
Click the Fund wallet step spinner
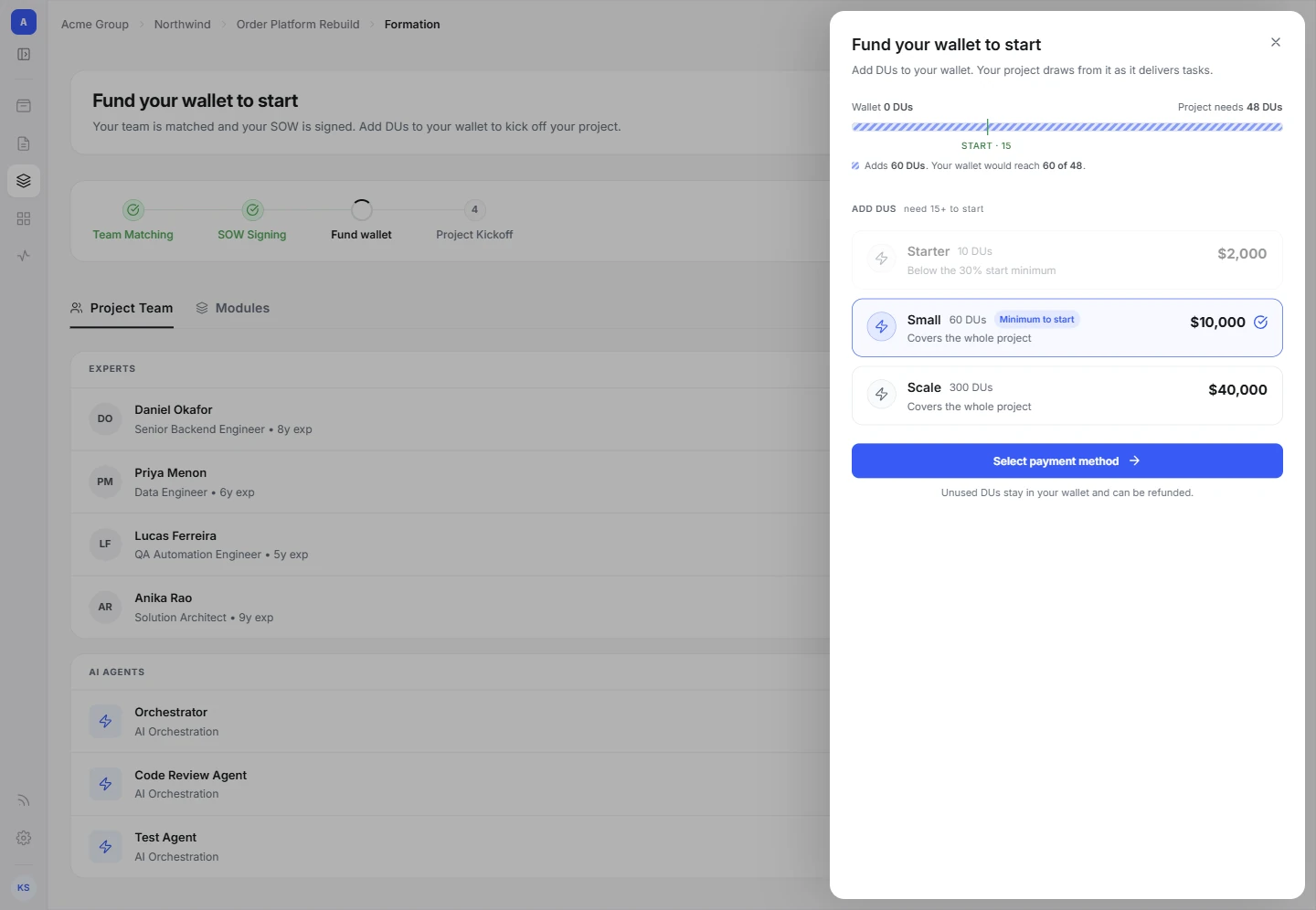[362, 210]
